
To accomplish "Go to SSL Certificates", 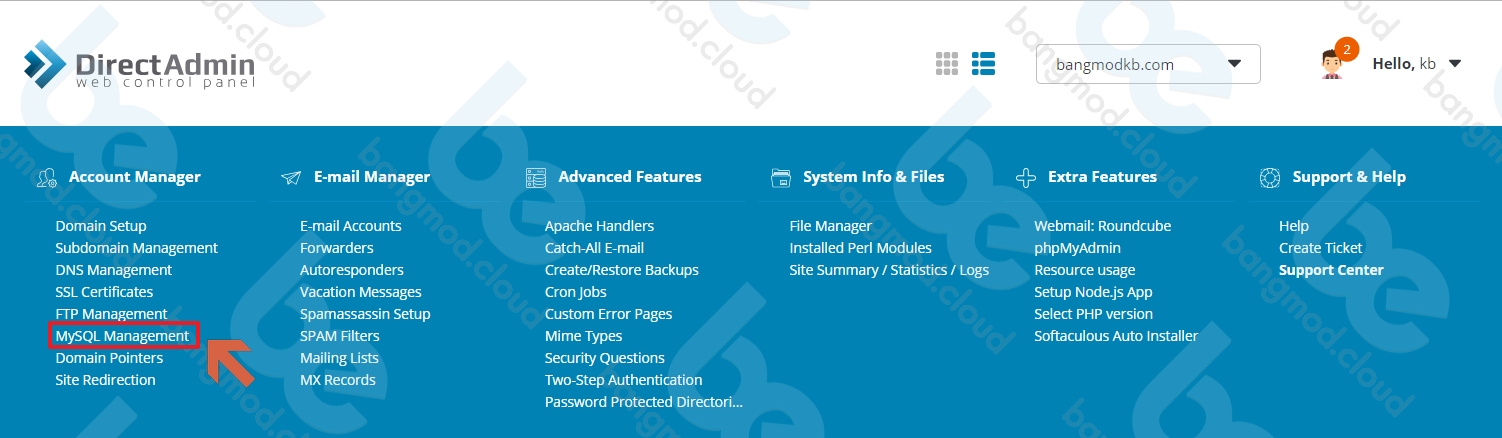I will click(x=104, y=292).
